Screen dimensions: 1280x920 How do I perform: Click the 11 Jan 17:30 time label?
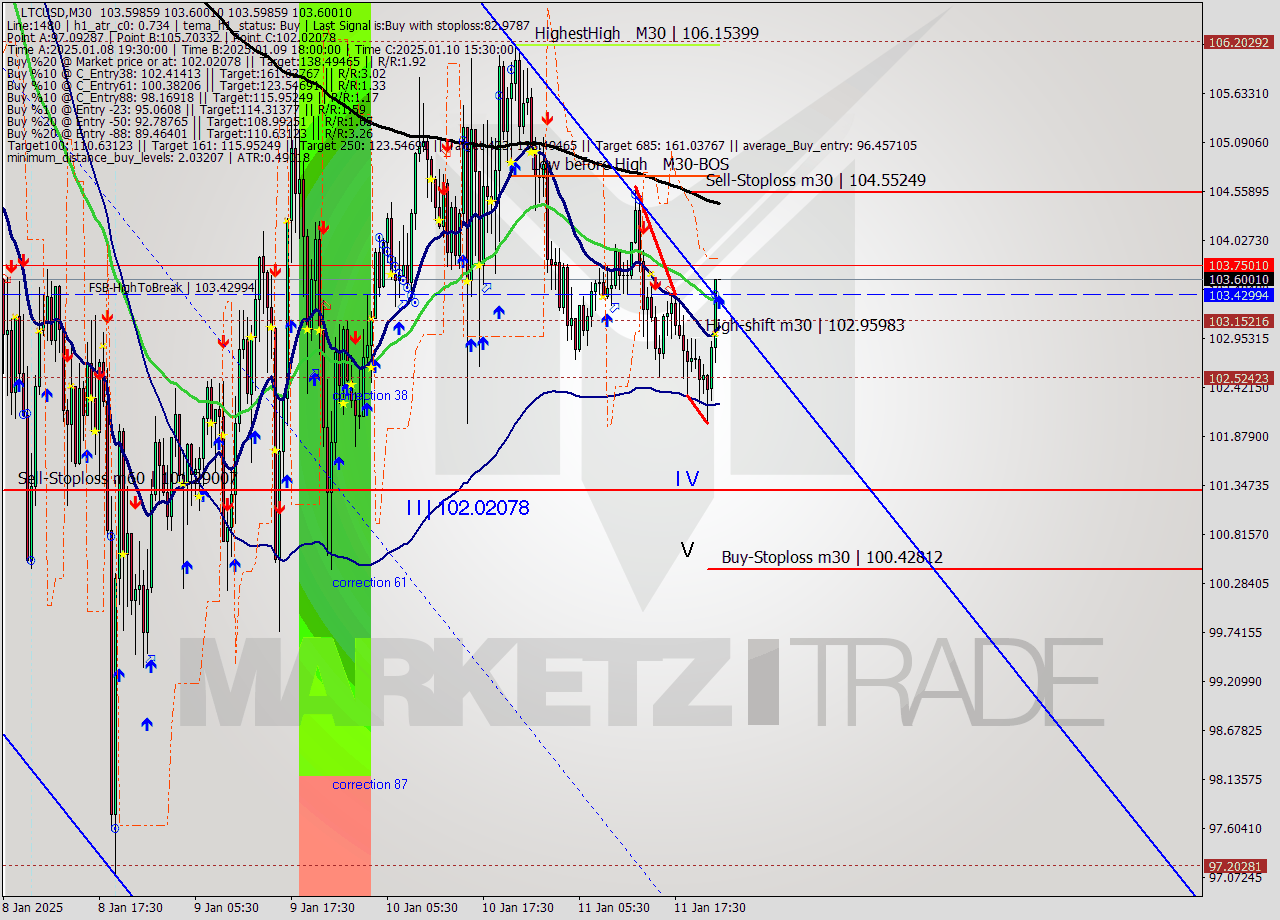(710, 908)
